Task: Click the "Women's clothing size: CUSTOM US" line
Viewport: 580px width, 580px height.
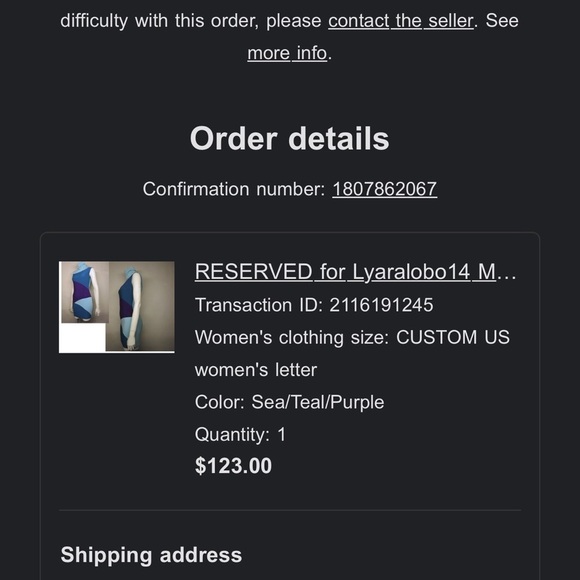Action: pos(352,337)
